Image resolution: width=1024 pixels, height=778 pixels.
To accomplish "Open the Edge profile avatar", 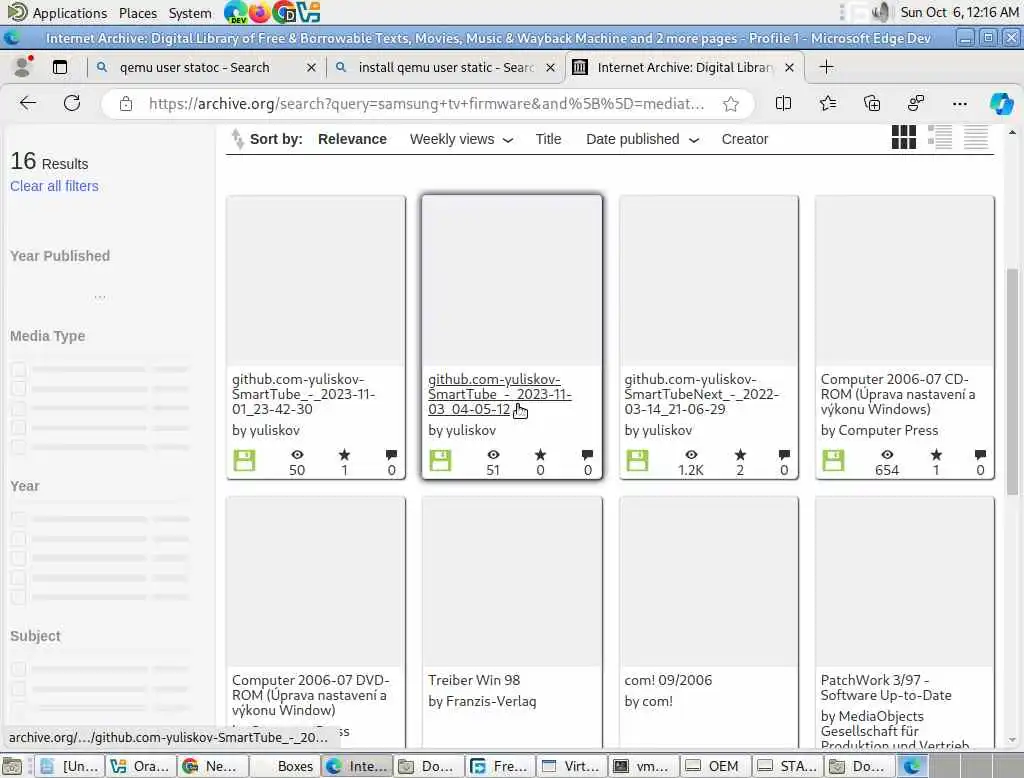I will (x=24, y=67).
